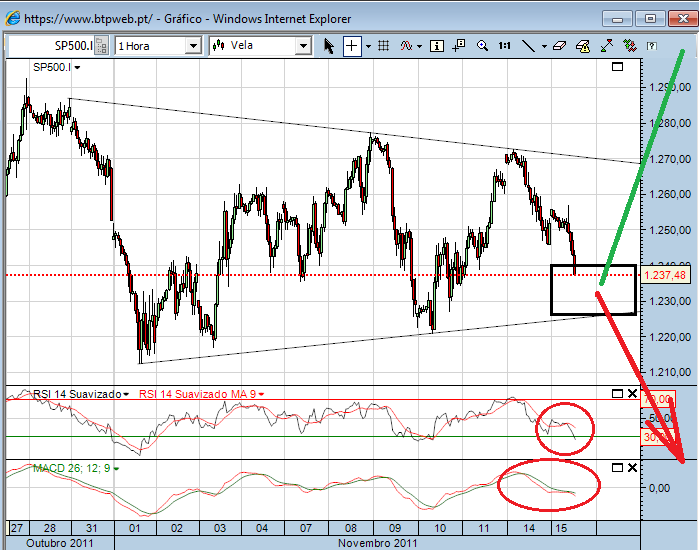
Task: Enable the data cursor value tool
Action: pyautogui.click(x=459, y=45)
